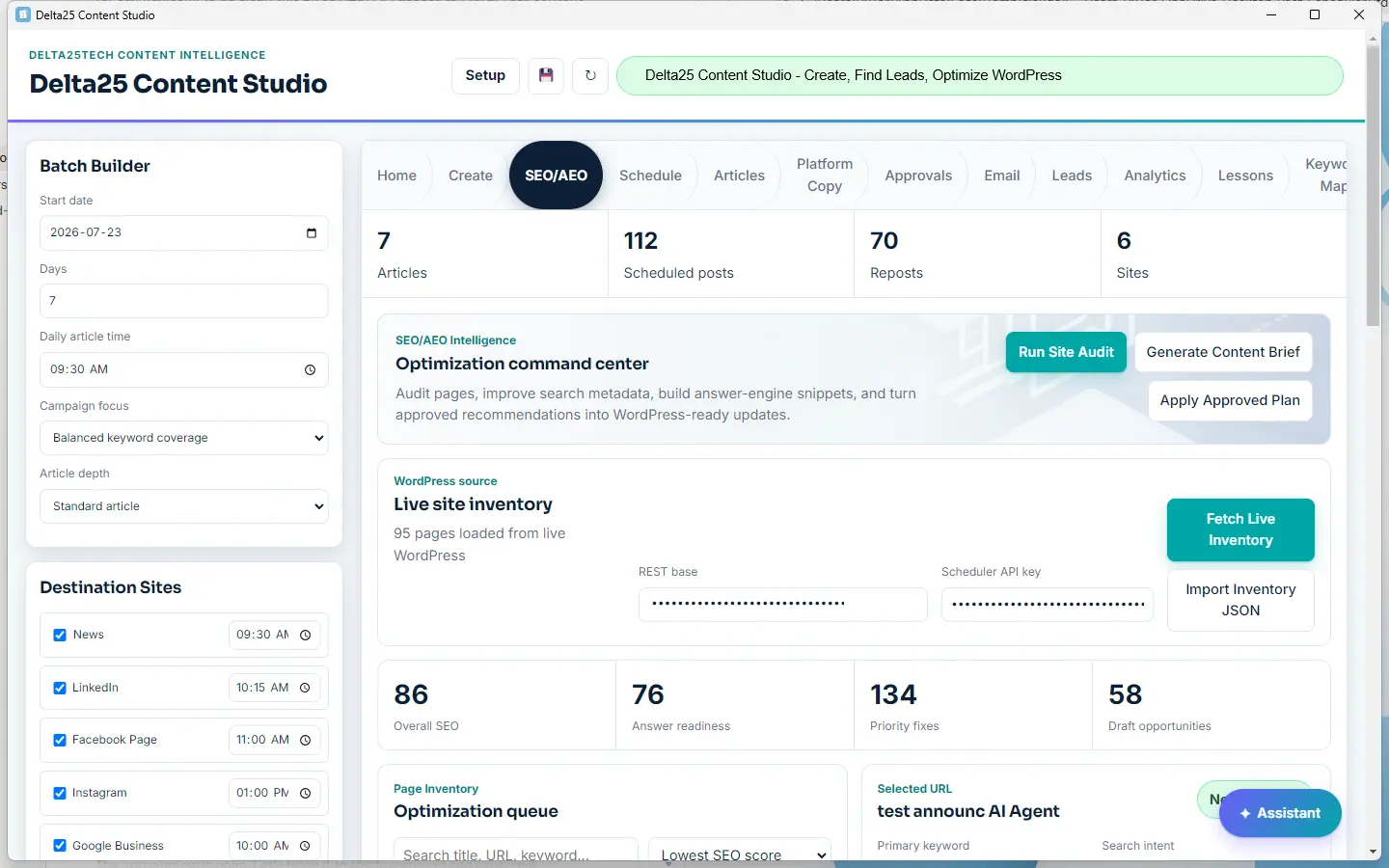Screen dimensions: 1389x868
Task: Click the save disk icon button
Action: pyautogui.click(x=546, y=75)
